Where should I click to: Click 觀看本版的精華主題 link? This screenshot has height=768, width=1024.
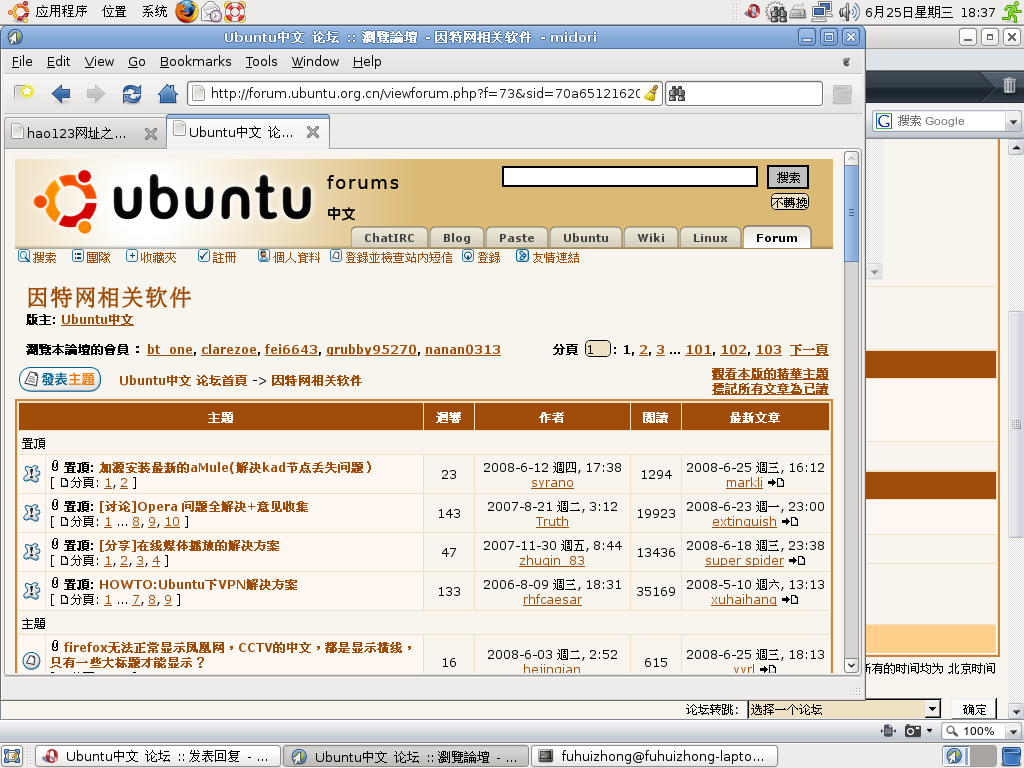tap(769, 374)
